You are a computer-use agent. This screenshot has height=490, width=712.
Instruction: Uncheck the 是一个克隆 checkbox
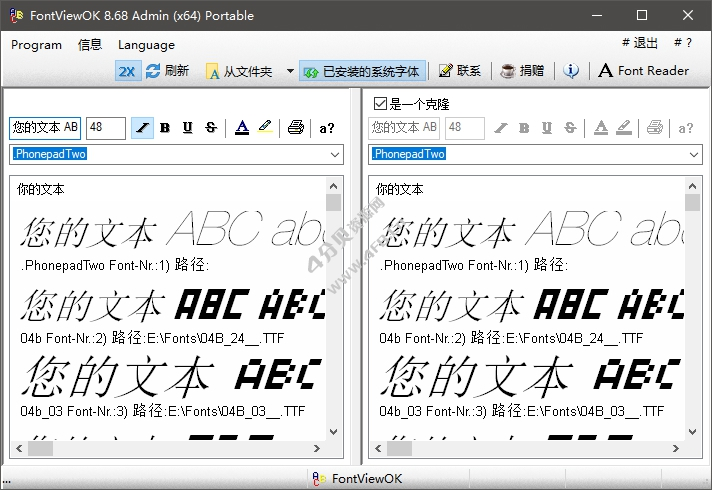pos(380,103)
